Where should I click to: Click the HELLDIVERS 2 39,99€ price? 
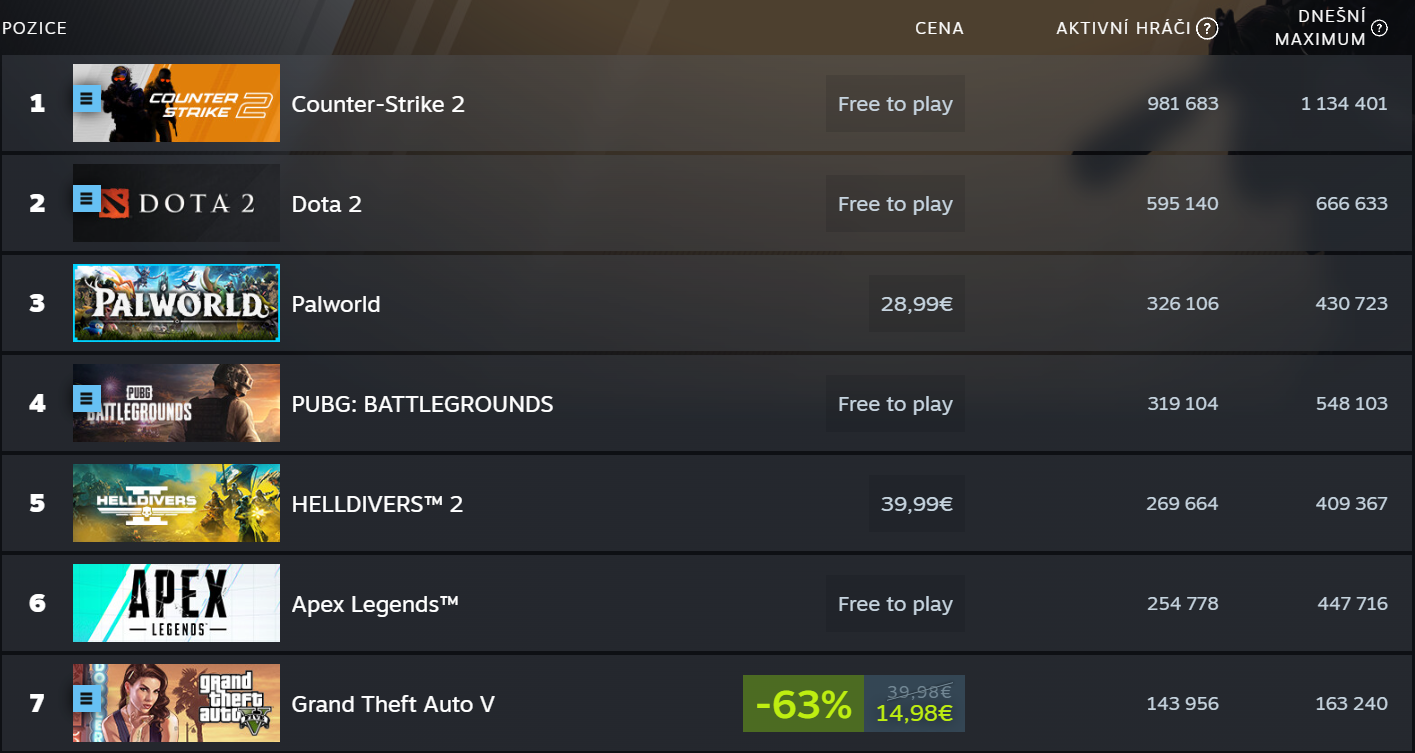point(916,504)
